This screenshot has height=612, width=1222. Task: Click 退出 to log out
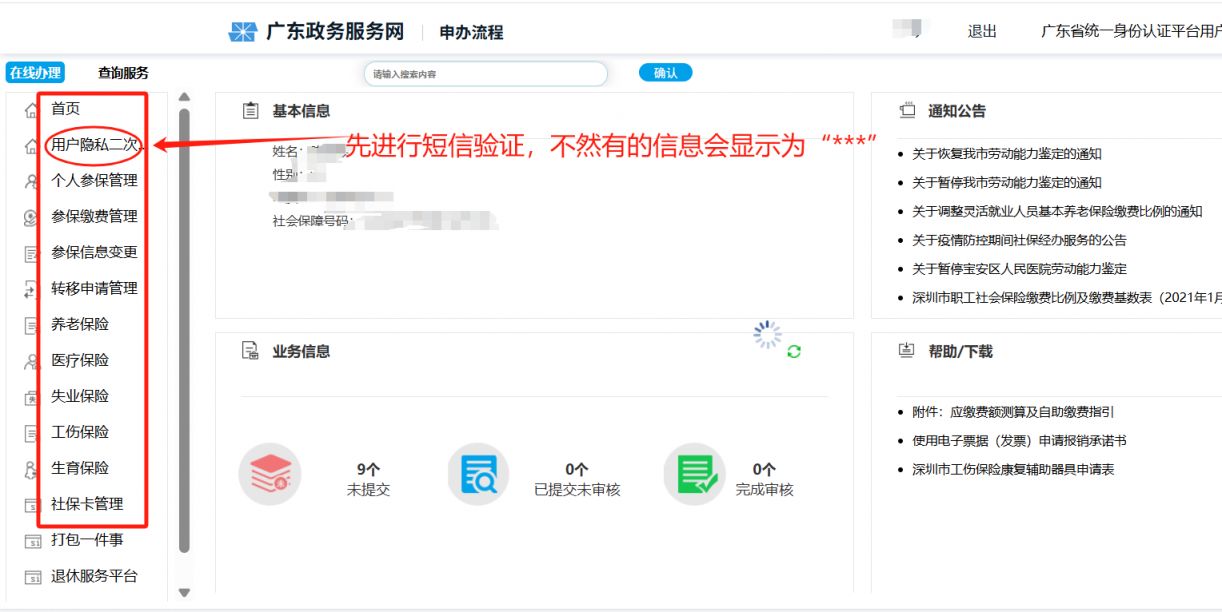click(x=982, y=32)
